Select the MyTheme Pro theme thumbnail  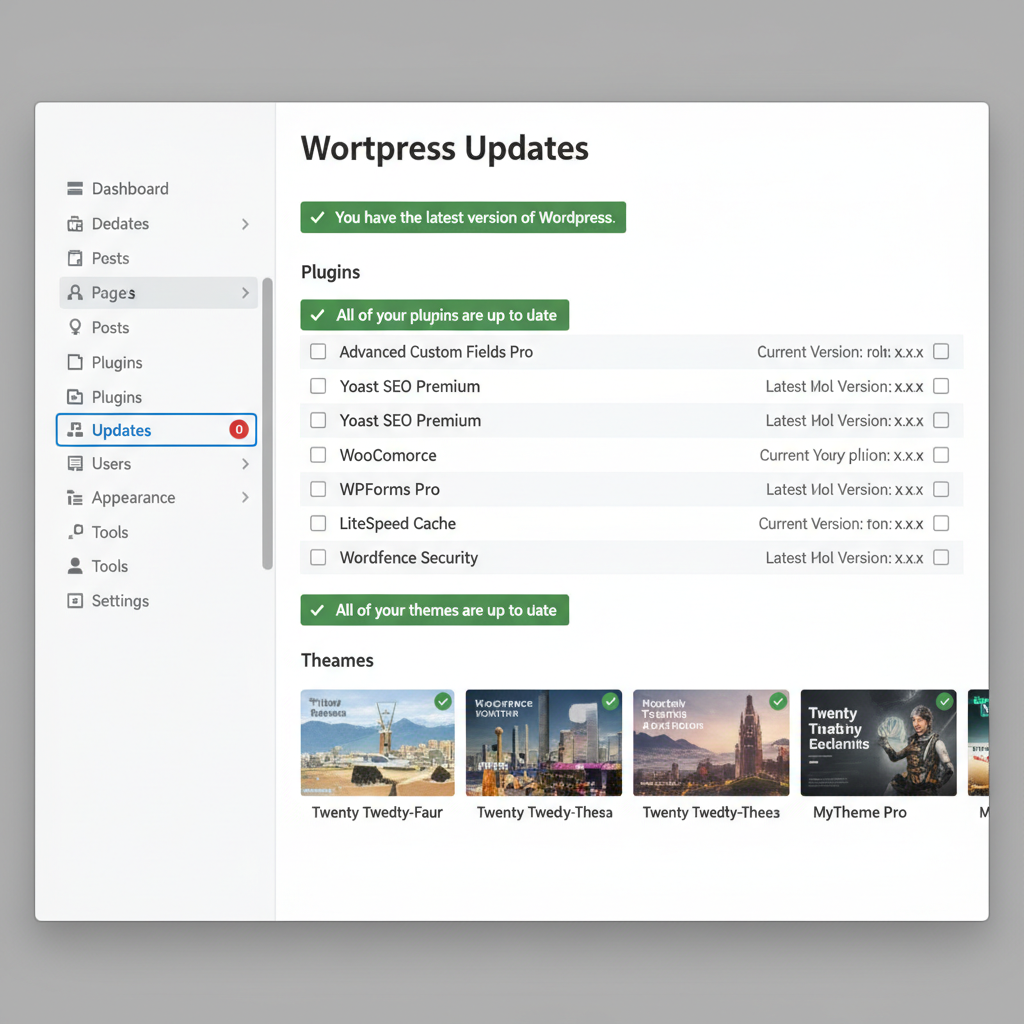[x=878, y=743]
